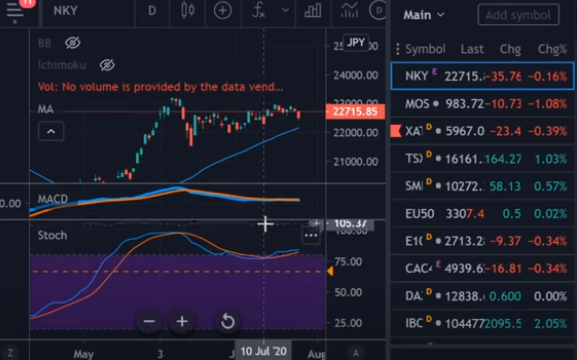Screen dimensions: 577x360
Task: Open the bar chart financials icon
Action: 313,11
